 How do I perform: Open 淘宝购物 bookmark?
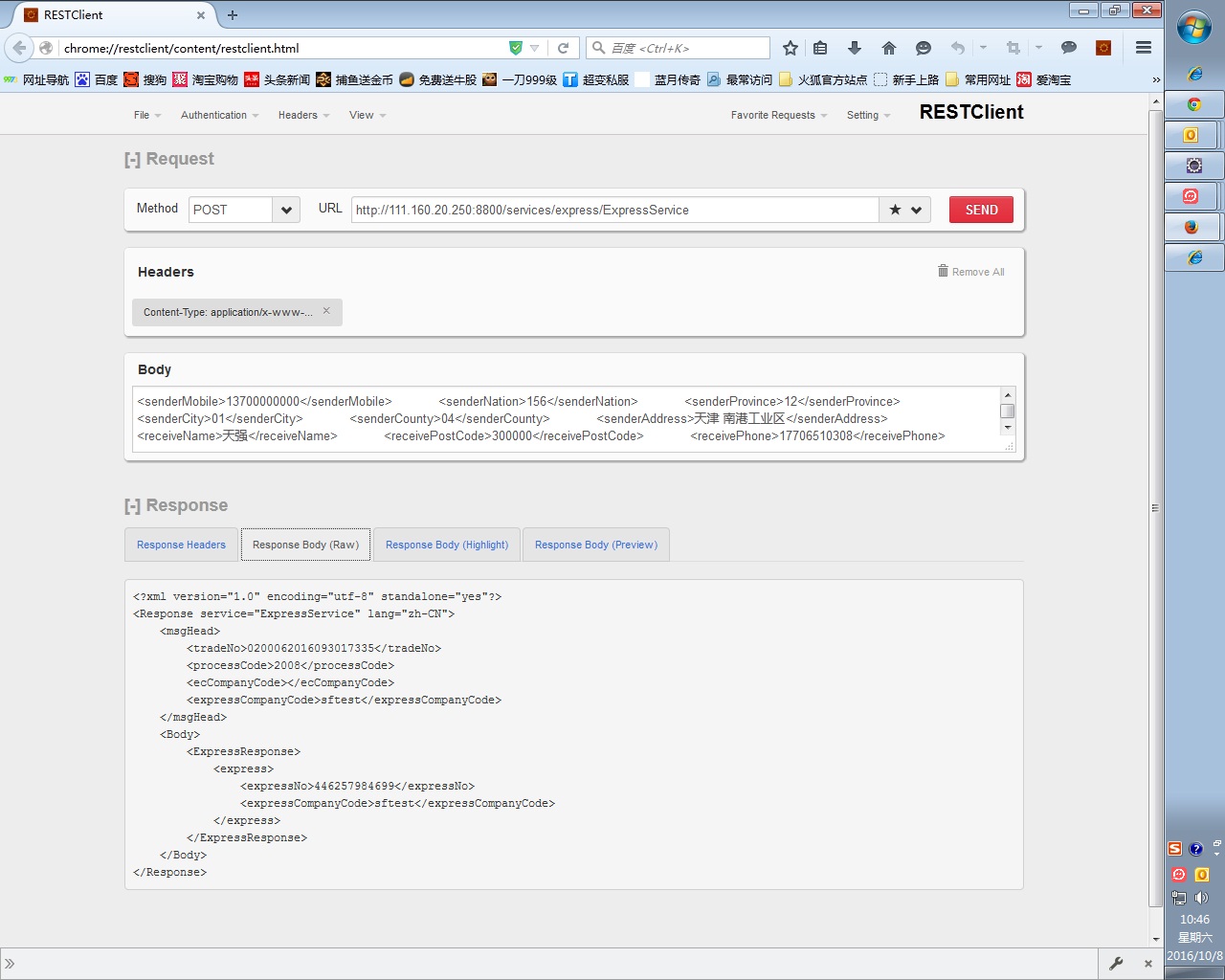(206, 79)
